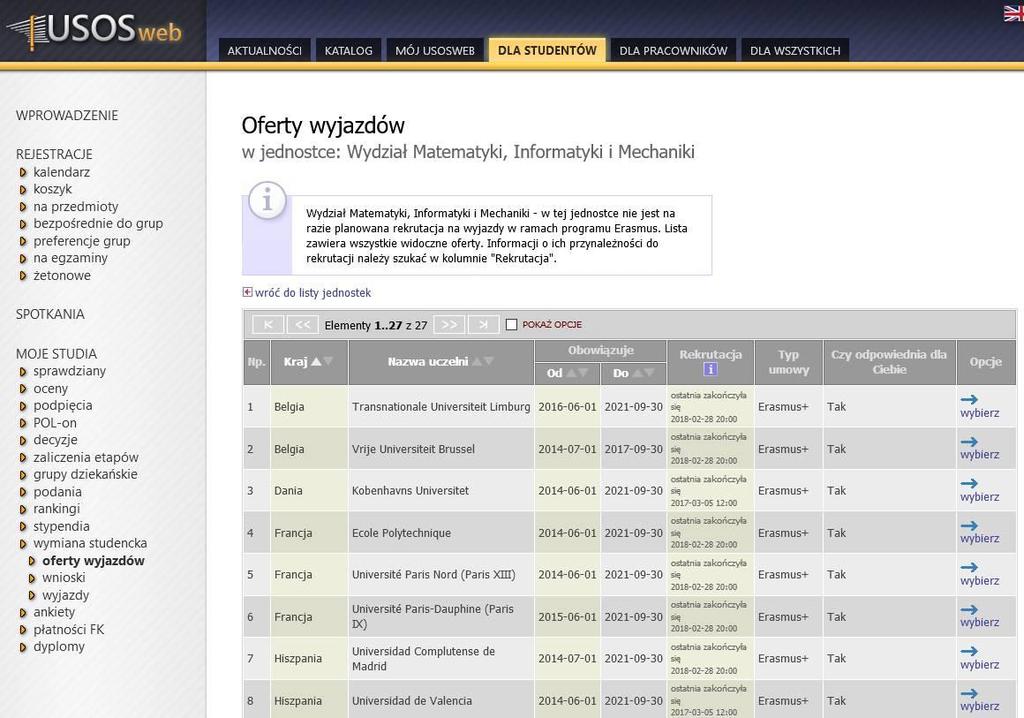Open 'bezpośrednie do grup' link
The width and height of the screenshot is (1024, 718).
[98, 223]
